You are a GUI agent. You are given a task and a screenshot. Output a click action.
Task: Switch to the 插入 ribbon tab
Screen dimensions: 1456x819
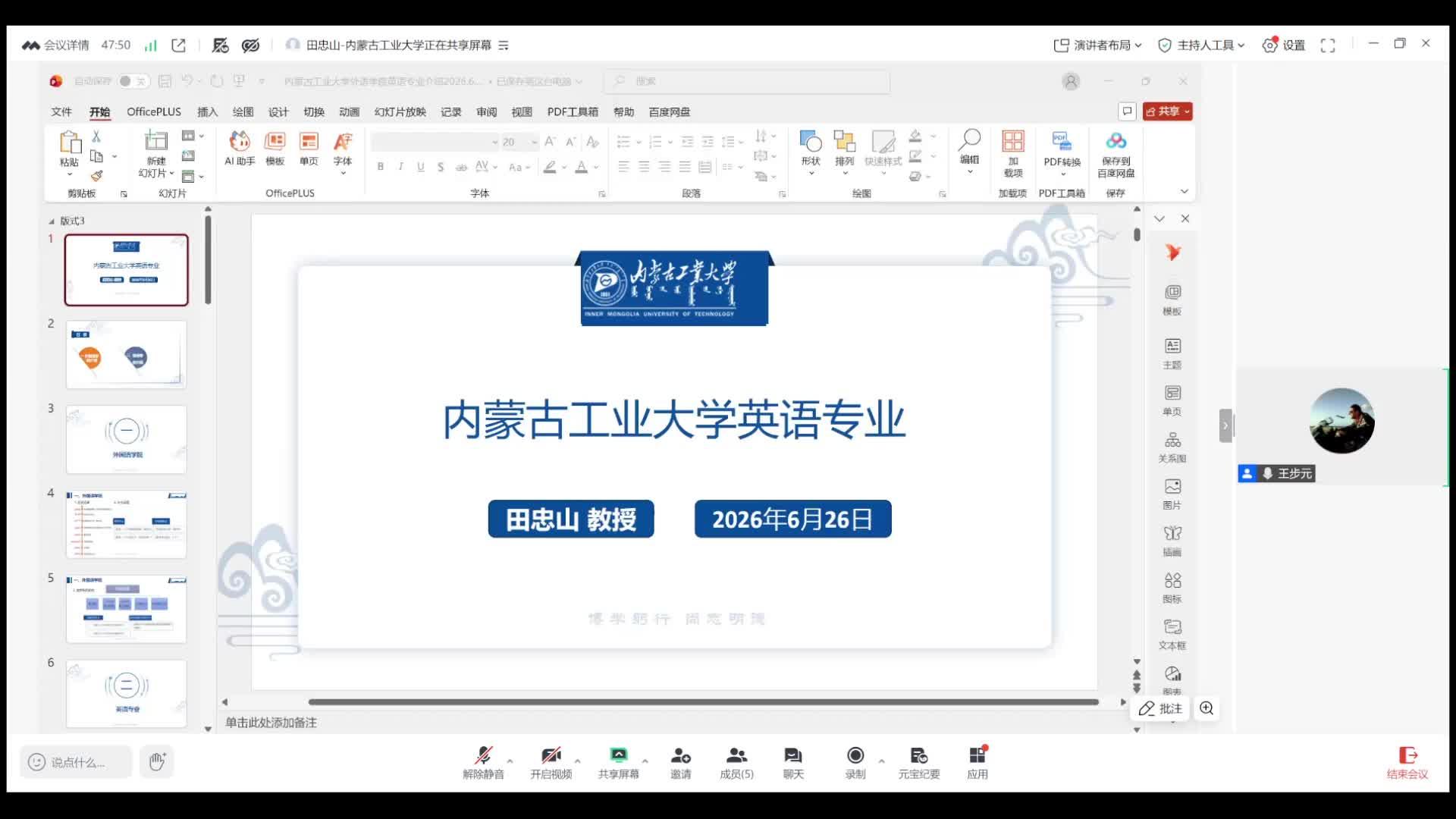pyautogui.click(x=207, y=111)
